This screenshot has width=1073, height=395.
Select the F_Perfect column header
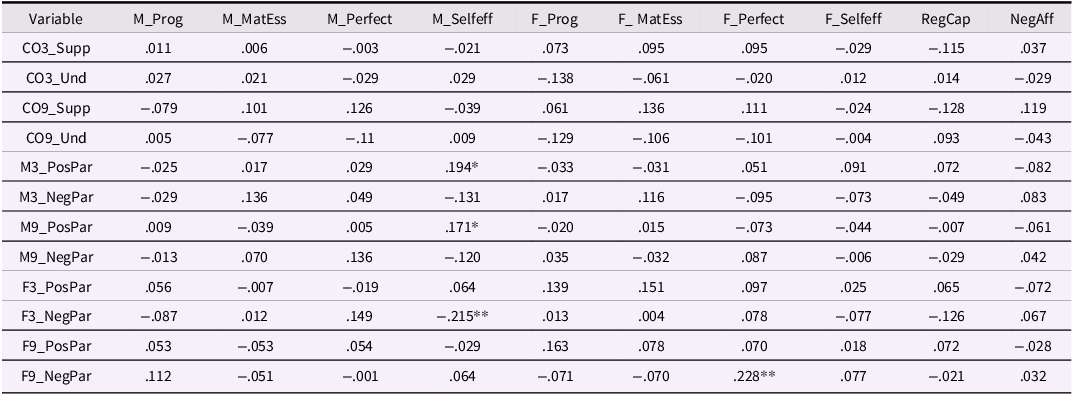(x=753, y=19)
